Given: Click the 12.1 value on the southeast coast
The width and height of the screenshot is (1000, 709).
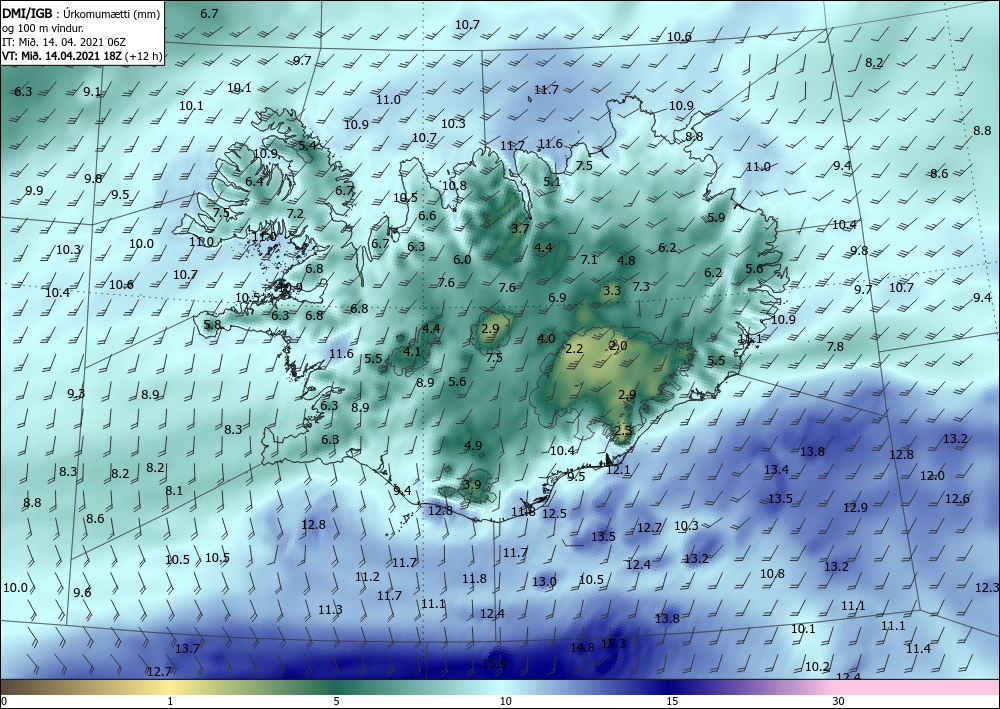Looking at the screenshot, I should click(x=618, y=470).
